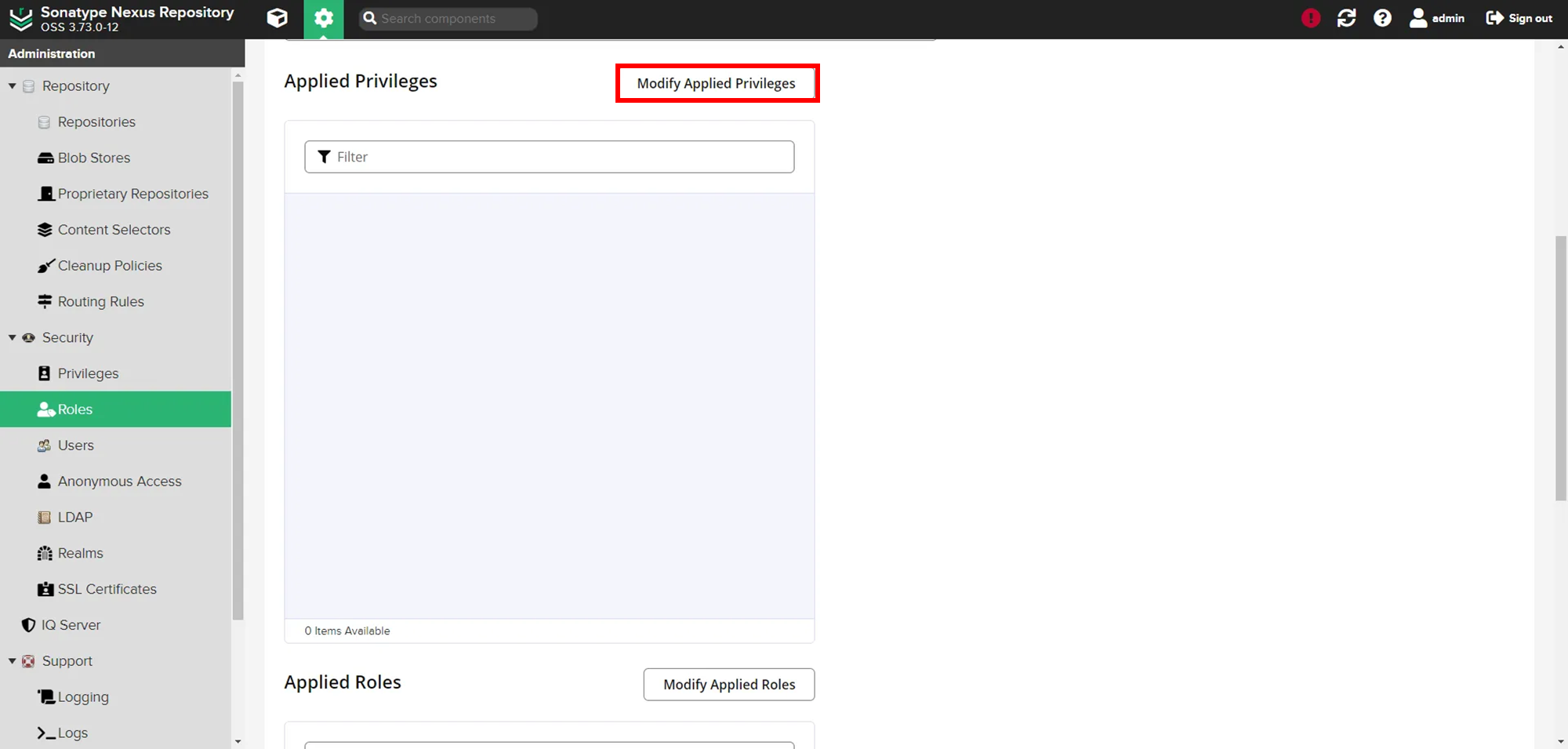Go to Content Selectors

116,230
